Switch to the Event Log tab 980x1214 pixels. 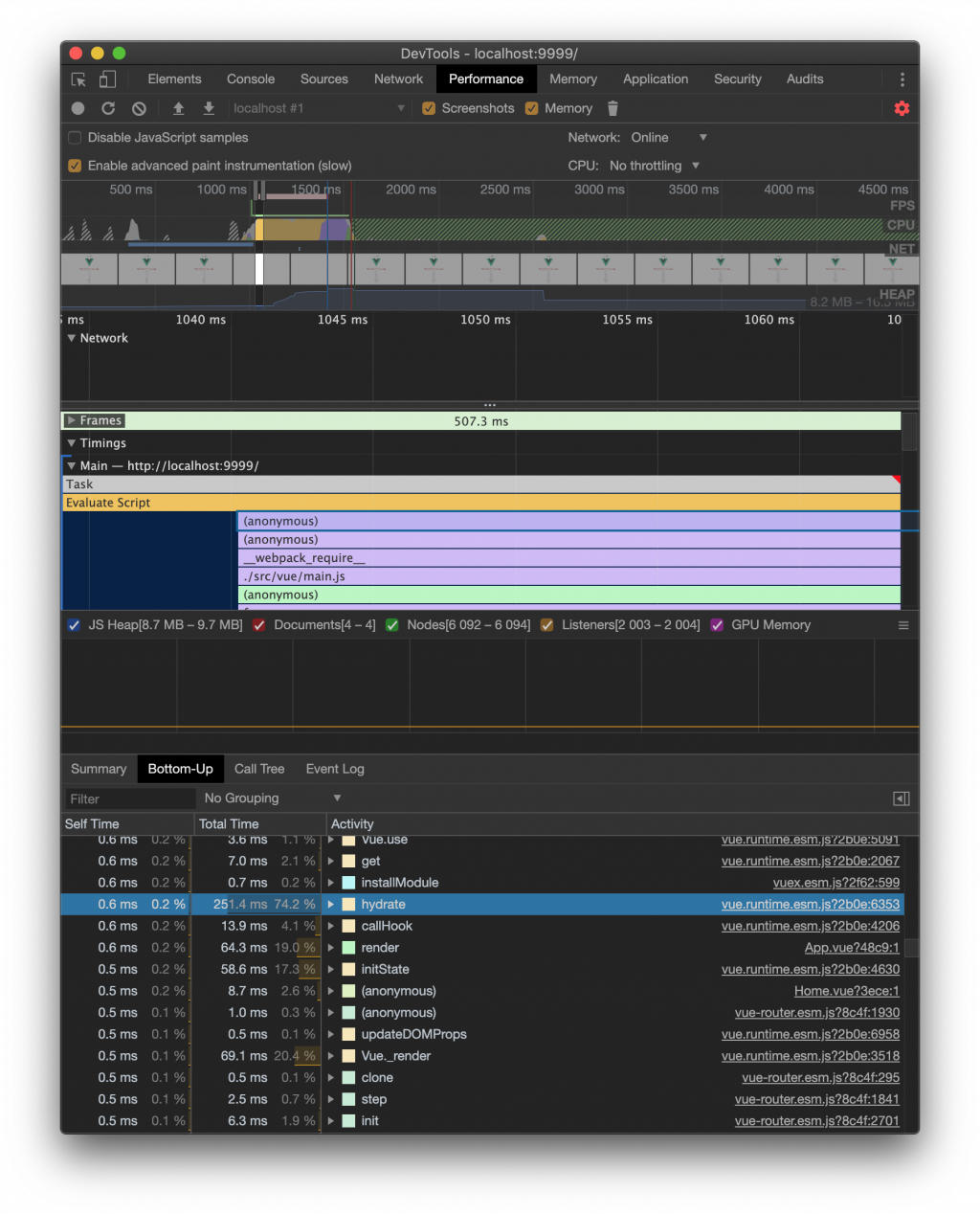[335, 769]
